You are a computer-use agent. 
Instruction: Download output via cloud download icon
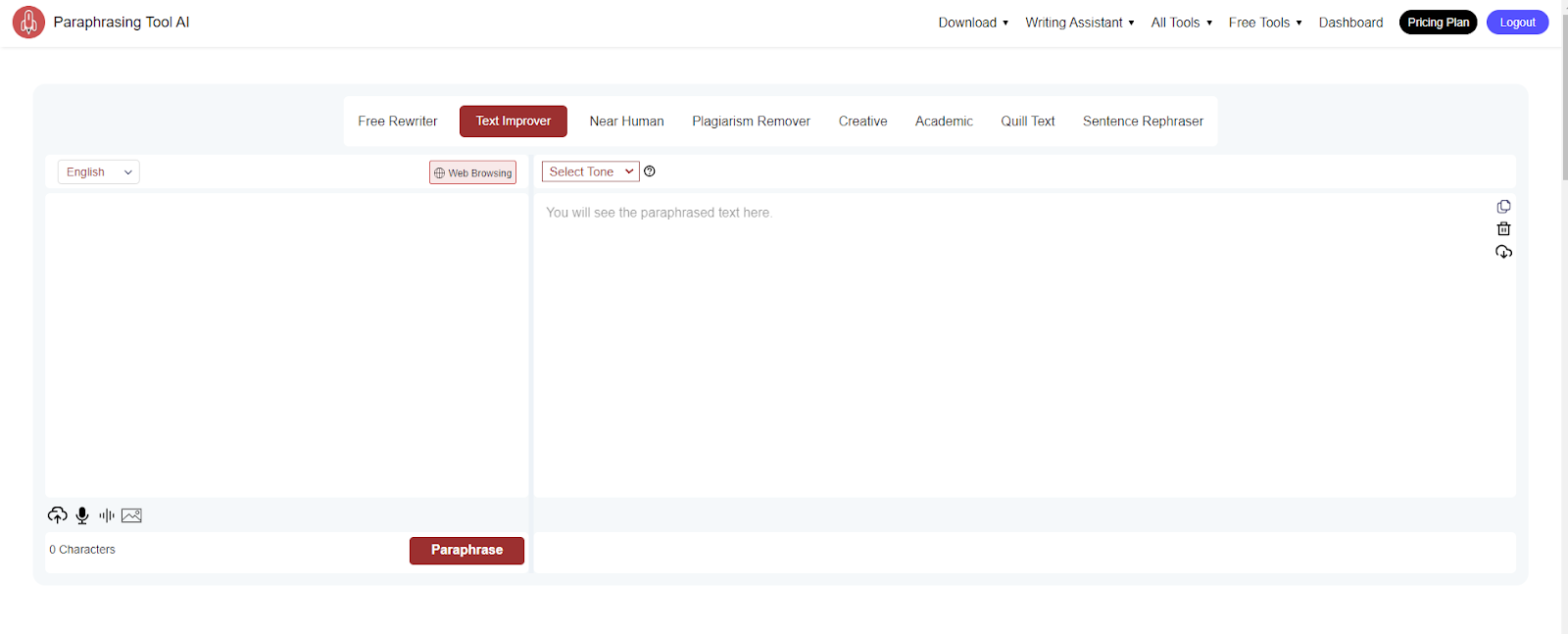[x=1503, y=252]
